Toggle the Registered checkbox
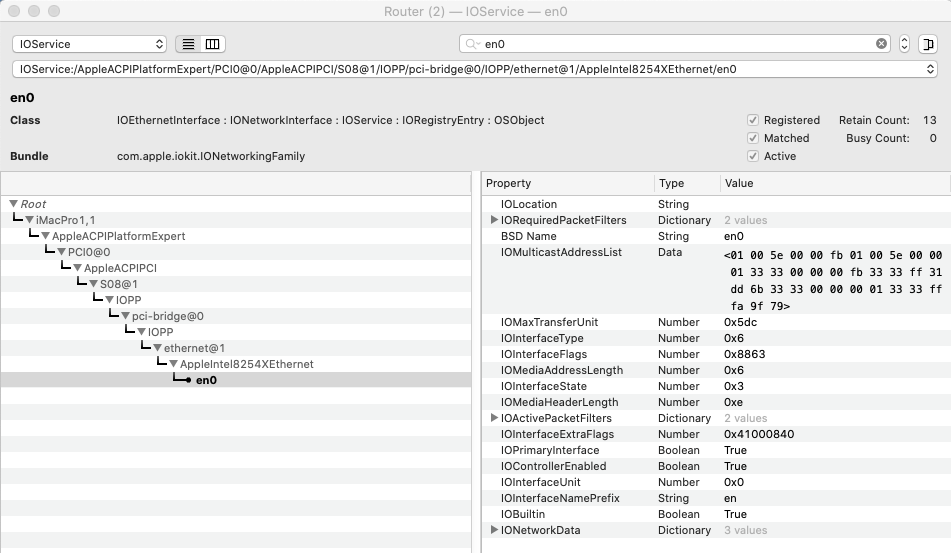Image resolution: width=951 pixels, height=553 pixels. 753,120
